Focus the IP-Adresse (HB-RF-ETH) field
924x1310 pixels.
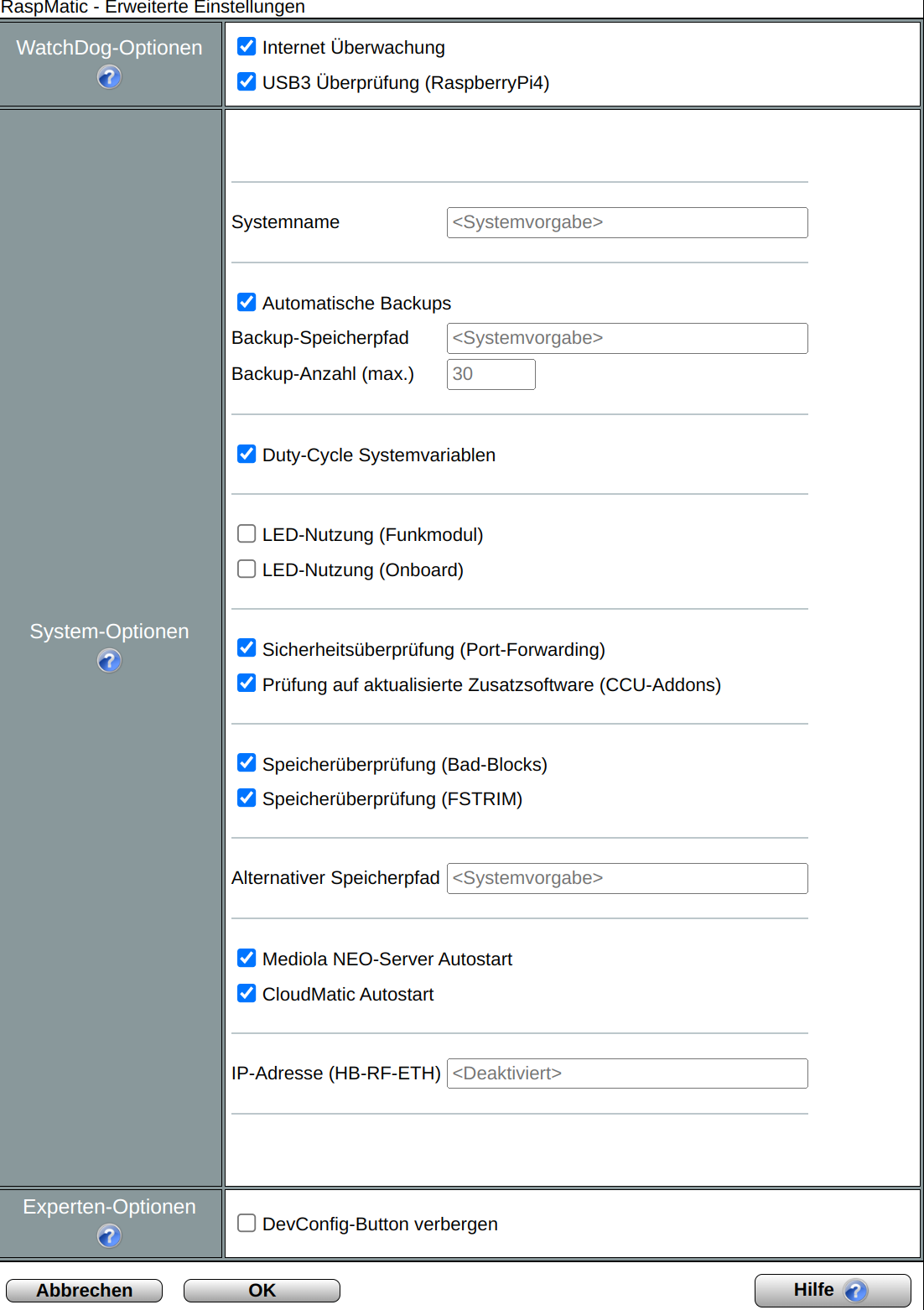[x=627, y=1073]
